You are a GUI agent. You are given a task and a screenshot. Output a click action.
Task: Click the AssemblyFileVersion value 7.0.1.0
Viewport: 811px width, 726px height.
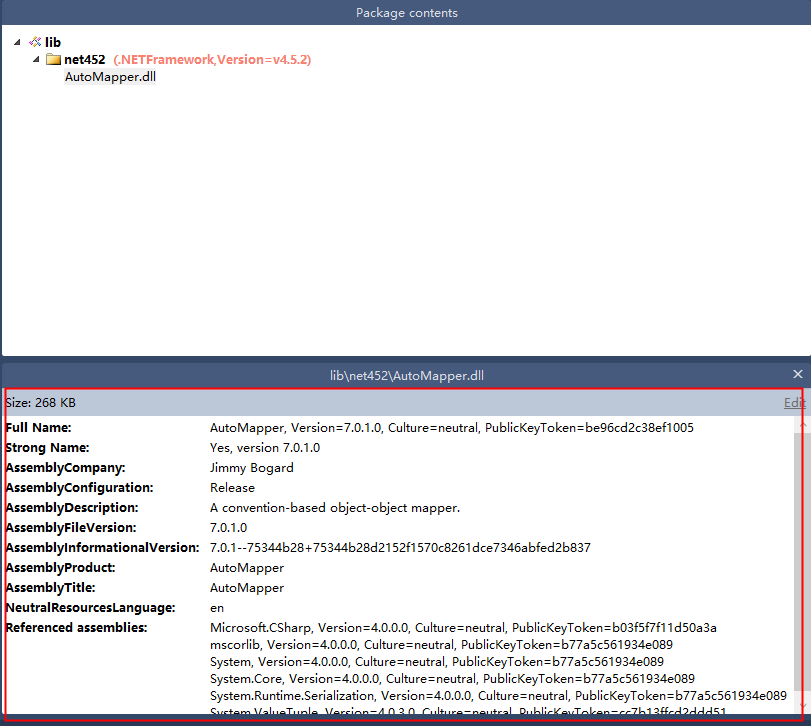click(x=229, y=528)
